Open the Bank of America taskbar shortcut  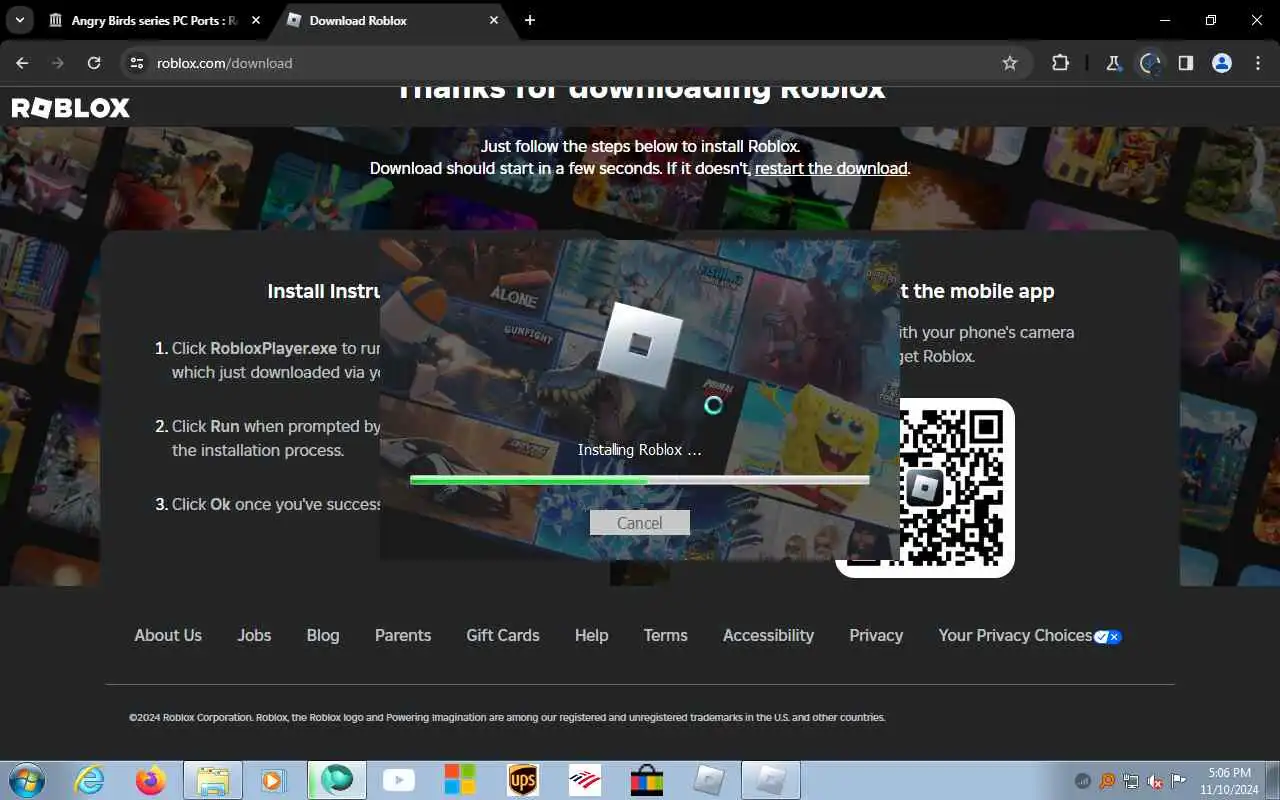tap(585, 780)
